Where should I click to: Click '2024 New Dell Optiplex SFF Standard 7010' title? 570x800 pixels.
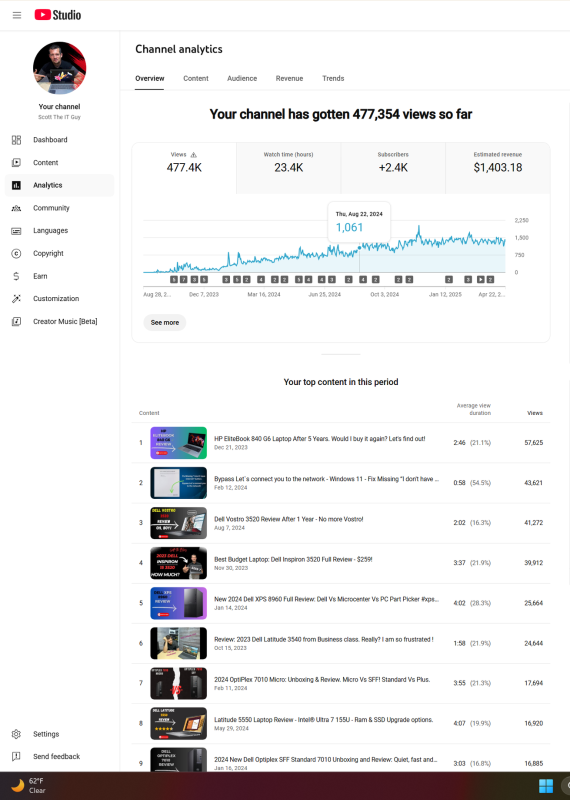[326, 760]
